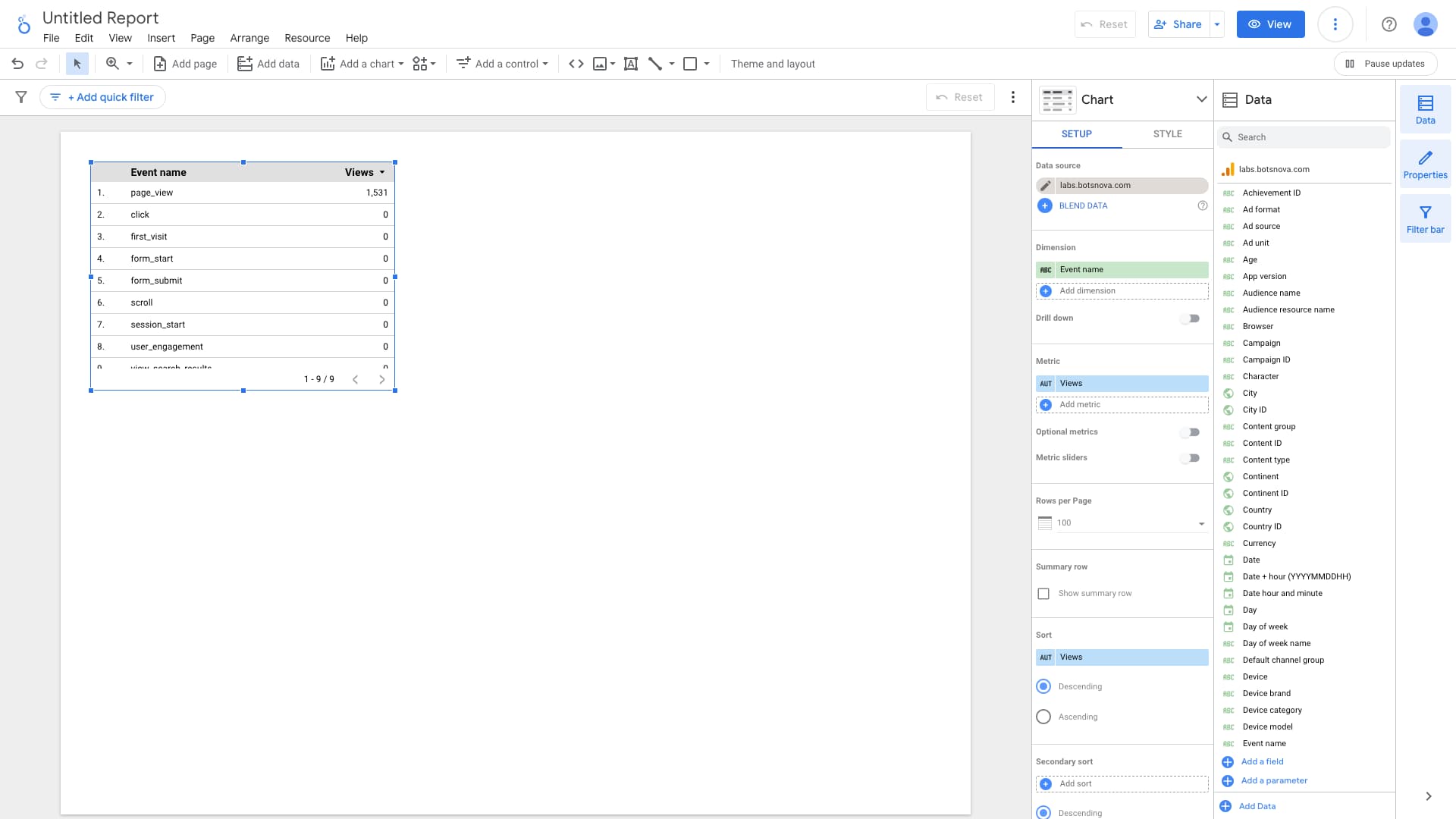Go to the next table page
The height and width of the screenshot is (819, 1456).
(382, 379)
